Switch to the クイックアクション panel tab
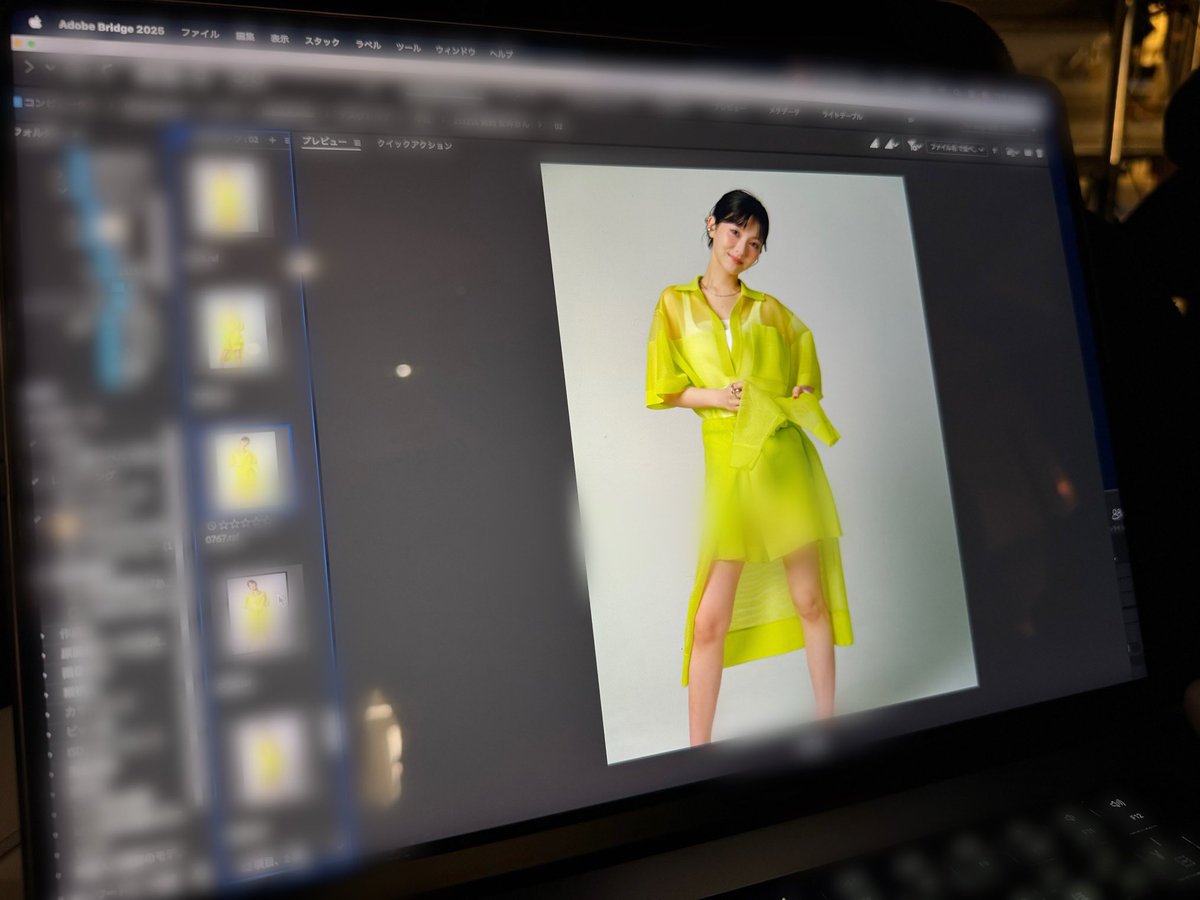This screenshot has height=900, width=1200. tap(414, 145)
